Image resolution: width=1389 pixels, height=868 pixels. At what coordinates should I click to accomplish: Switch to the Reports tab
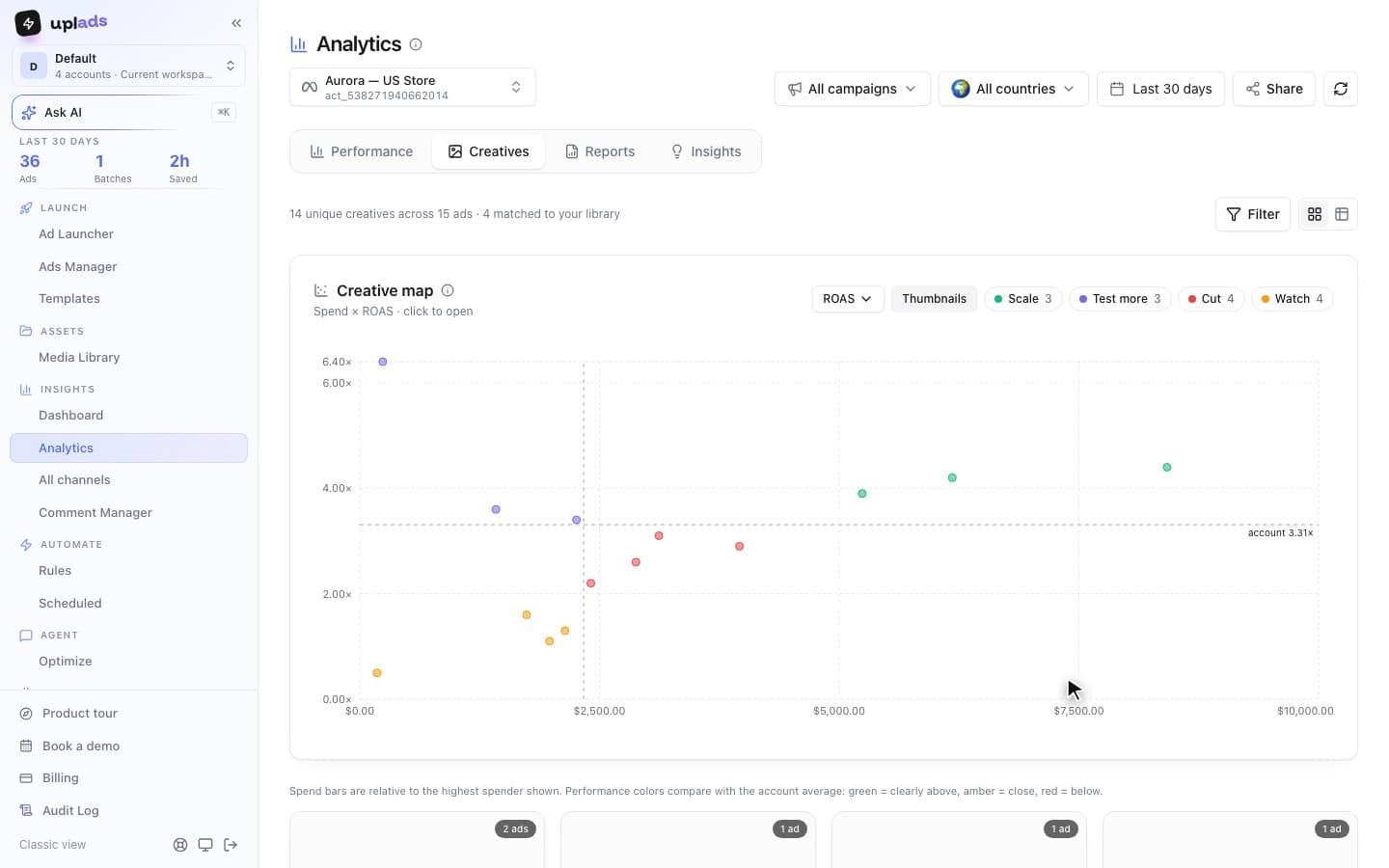coord(600,151)
